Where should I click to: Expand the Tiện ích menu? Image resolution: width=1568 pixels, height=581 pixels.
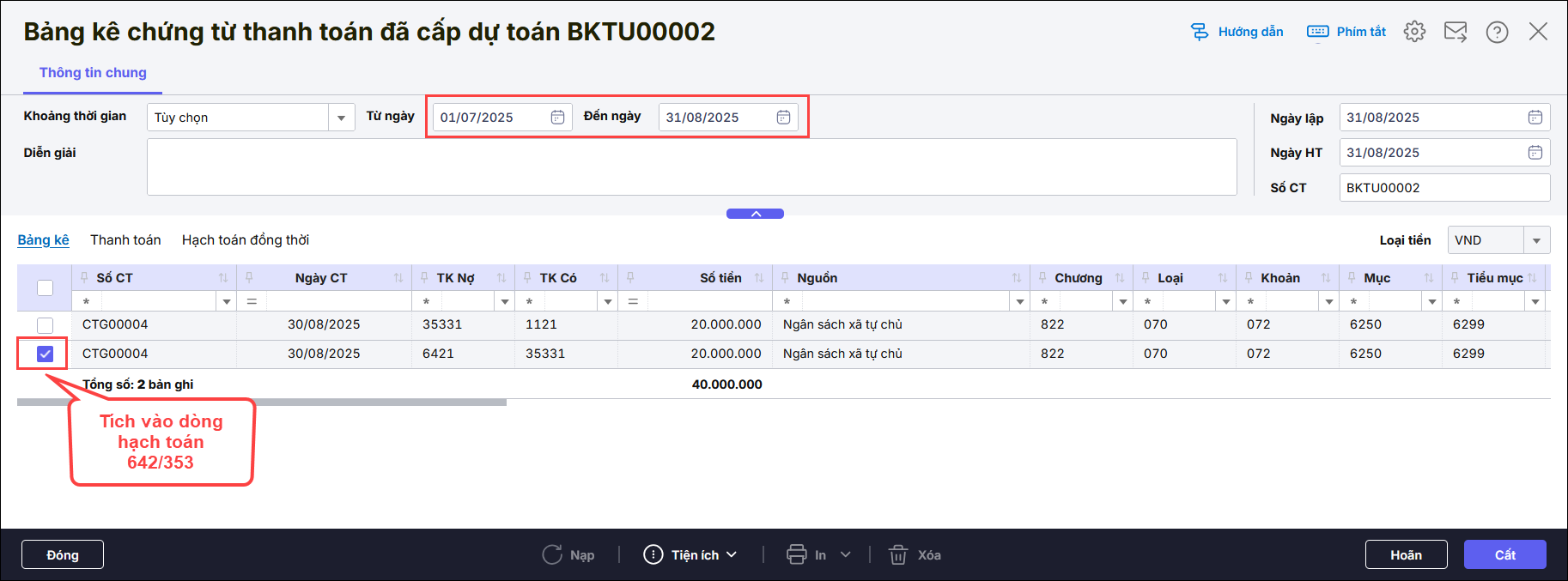[x=690, y=555]
